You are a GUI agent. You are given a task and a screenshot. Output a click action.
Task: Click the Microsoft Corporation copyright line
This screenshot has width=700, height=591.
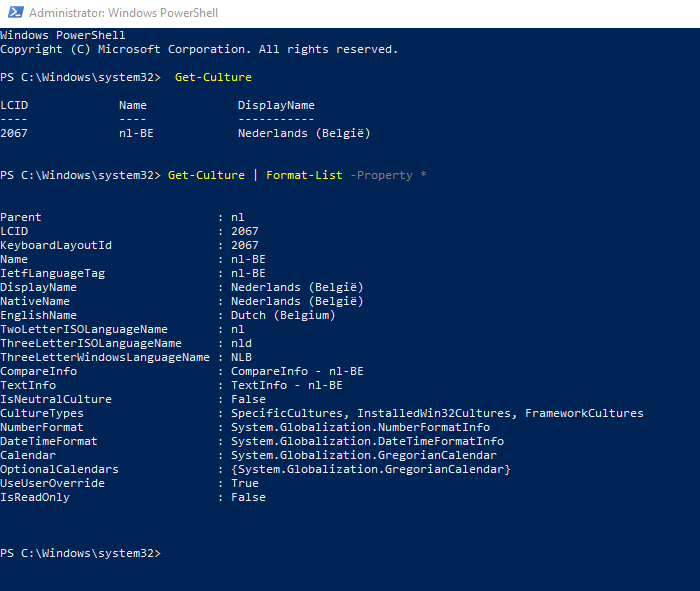point(199,49)
